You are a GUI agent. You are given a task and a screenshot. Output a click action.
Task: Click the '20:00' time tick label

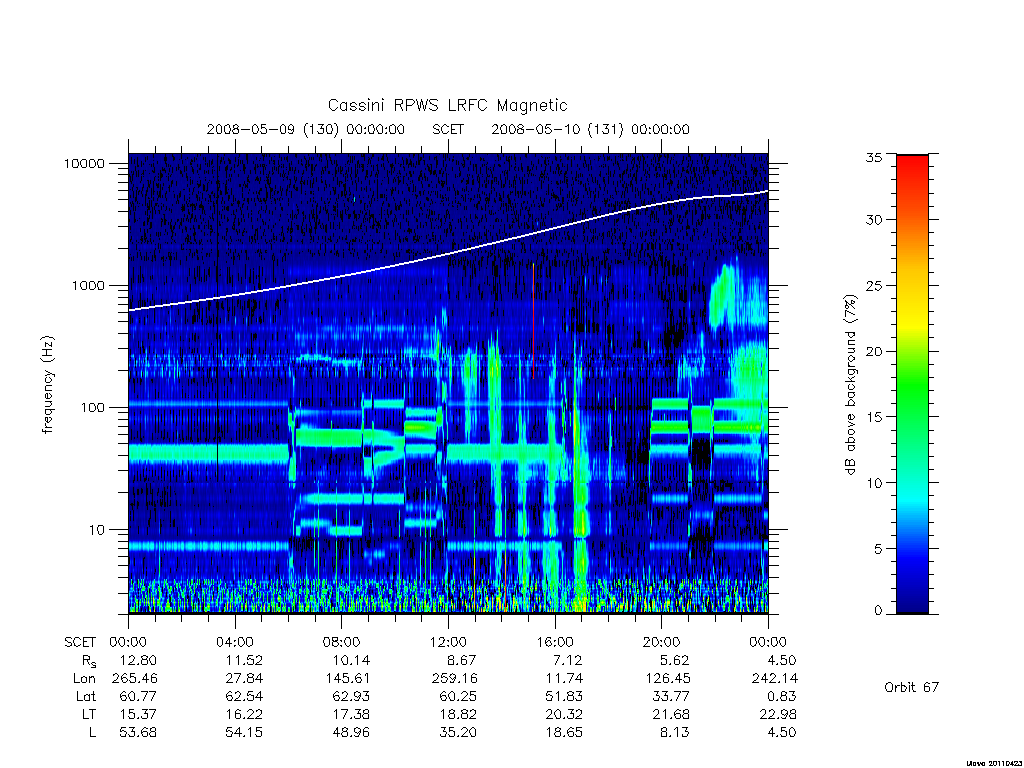[x=661, y=642]
